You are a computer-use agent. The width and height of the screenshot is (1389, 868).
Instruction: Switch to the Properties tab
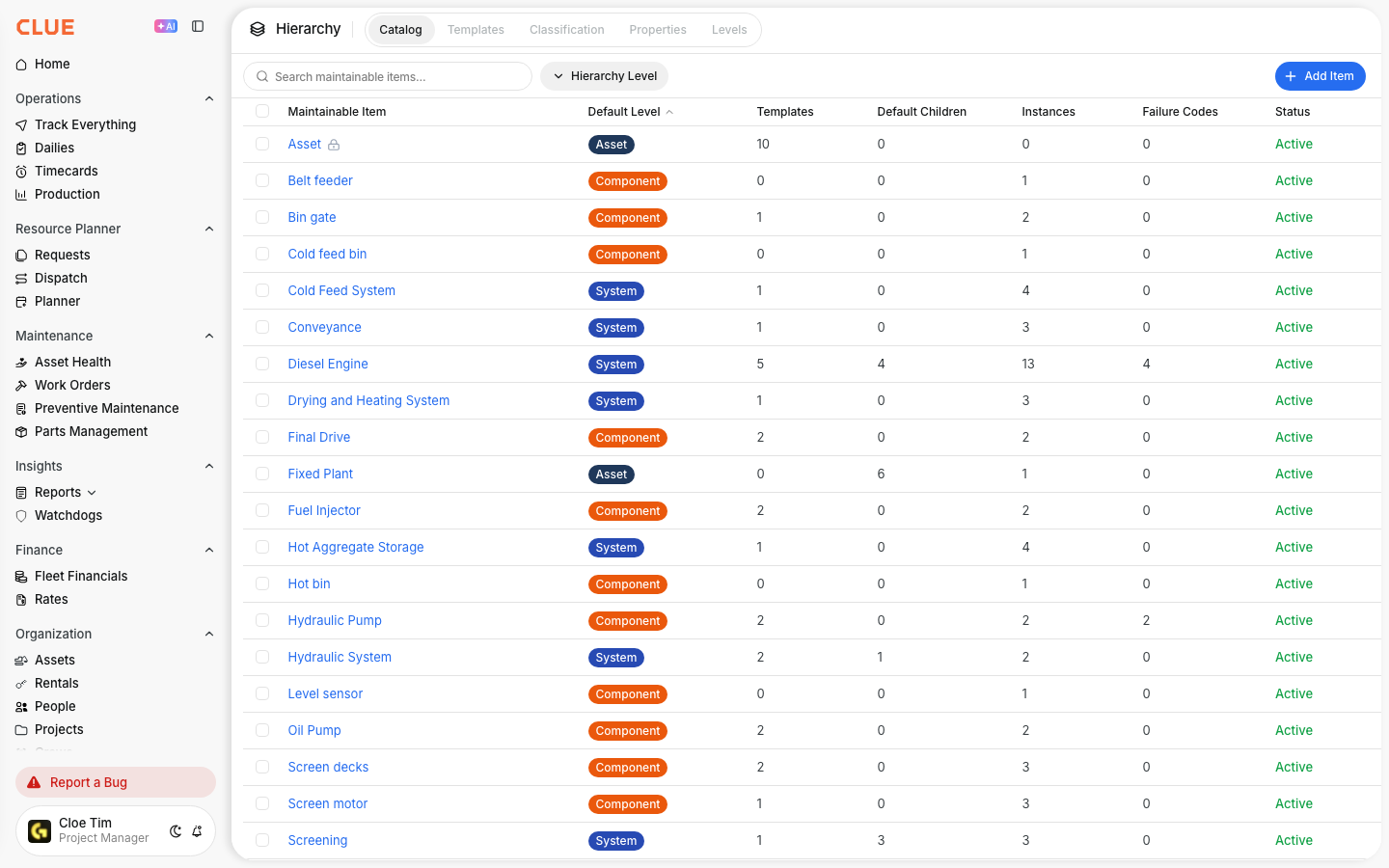coord(658,30)
